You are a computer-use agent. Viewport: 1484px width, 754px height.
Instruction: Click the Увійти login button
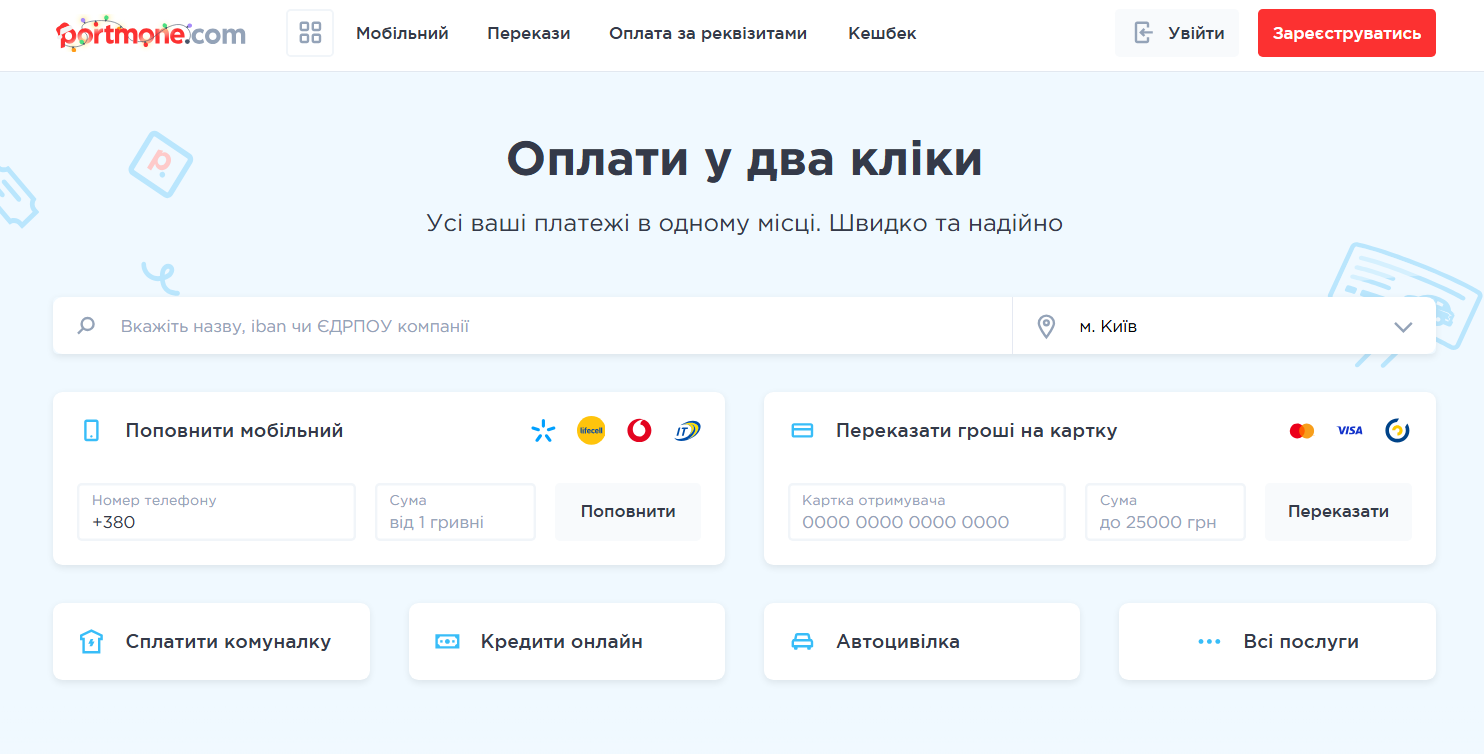(1177, 33)
